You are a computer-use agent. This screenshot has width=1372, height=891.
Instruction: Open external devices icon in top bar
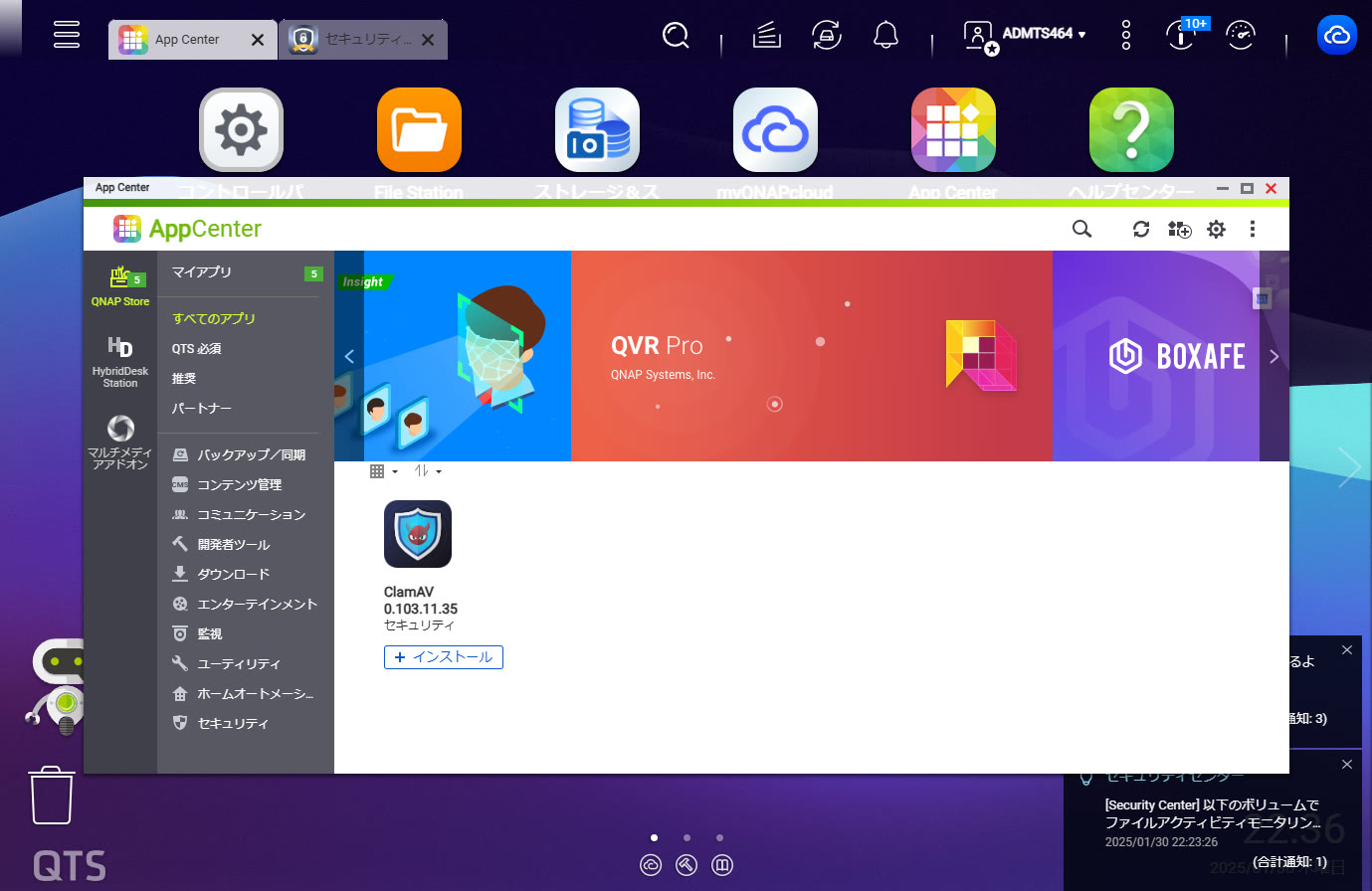pyautogui.click(x=827, y=36)
